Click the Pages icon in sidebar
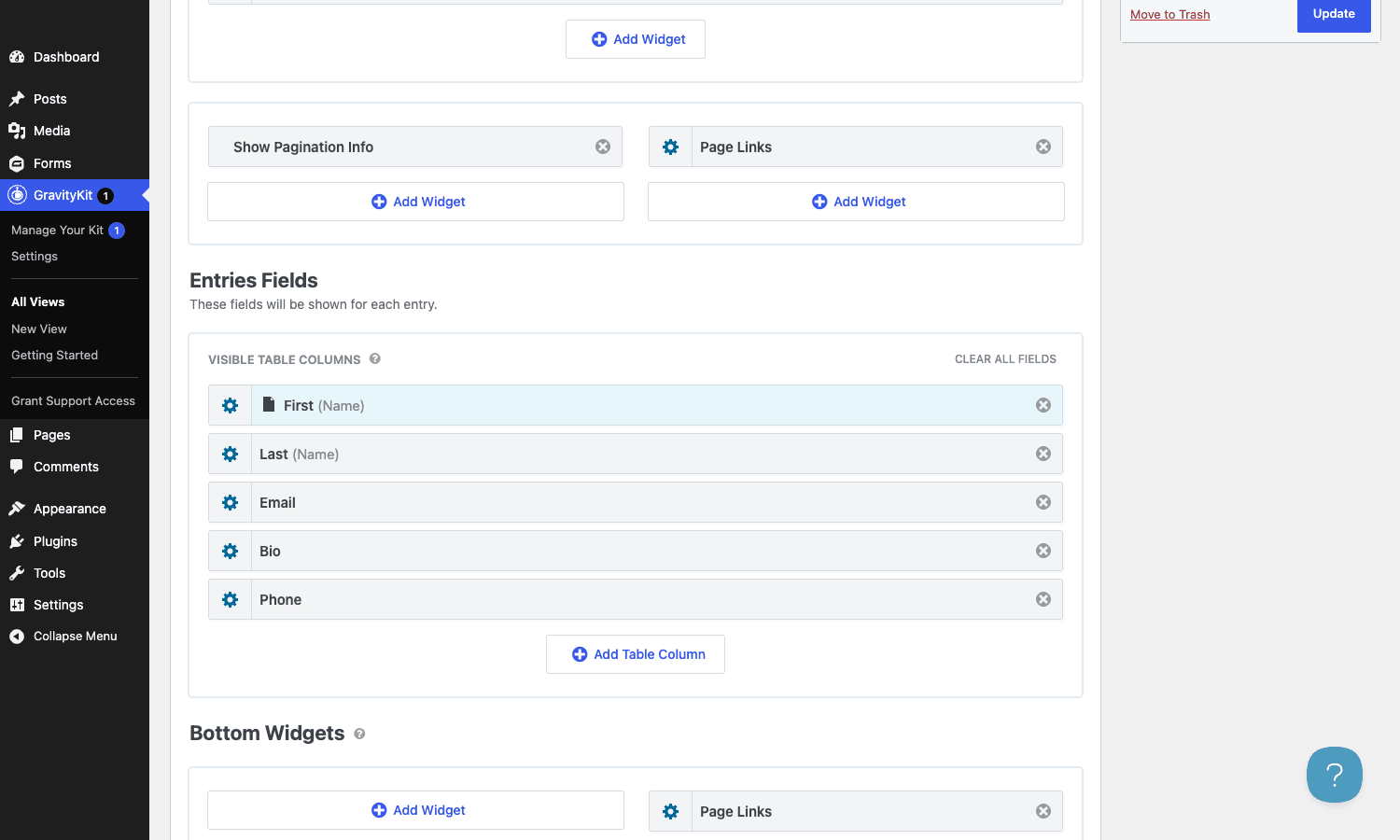Screen dimensions: 1400x840 17,435
